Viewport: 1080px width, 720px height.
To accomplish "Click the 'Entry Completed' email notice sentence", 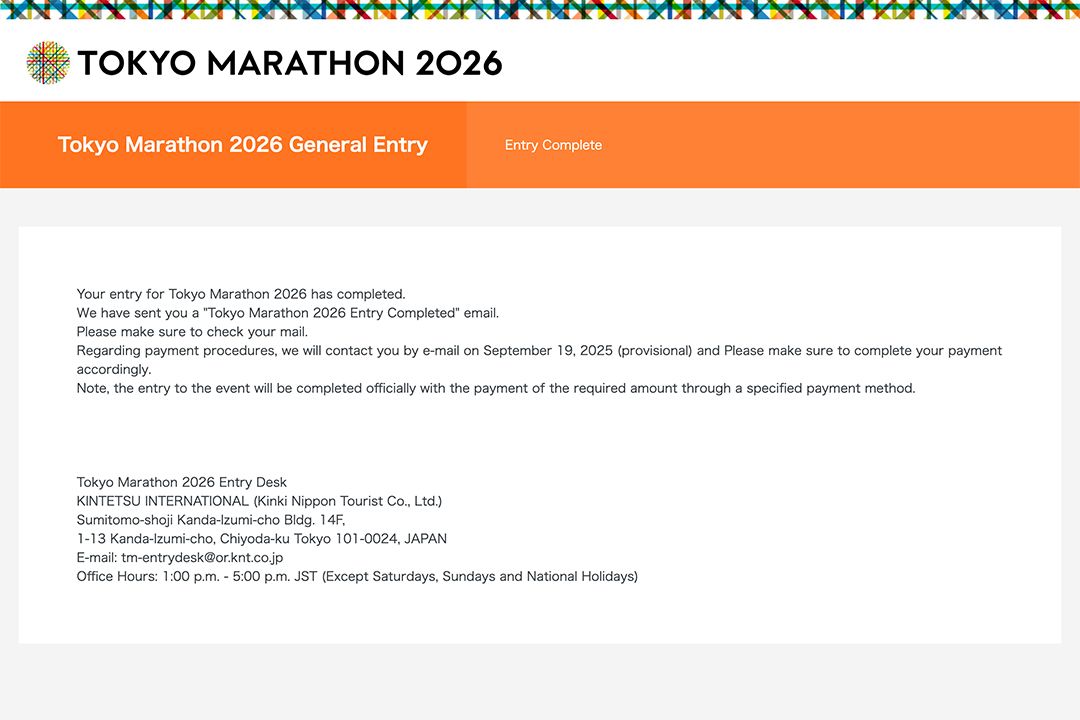I will 287,313.
